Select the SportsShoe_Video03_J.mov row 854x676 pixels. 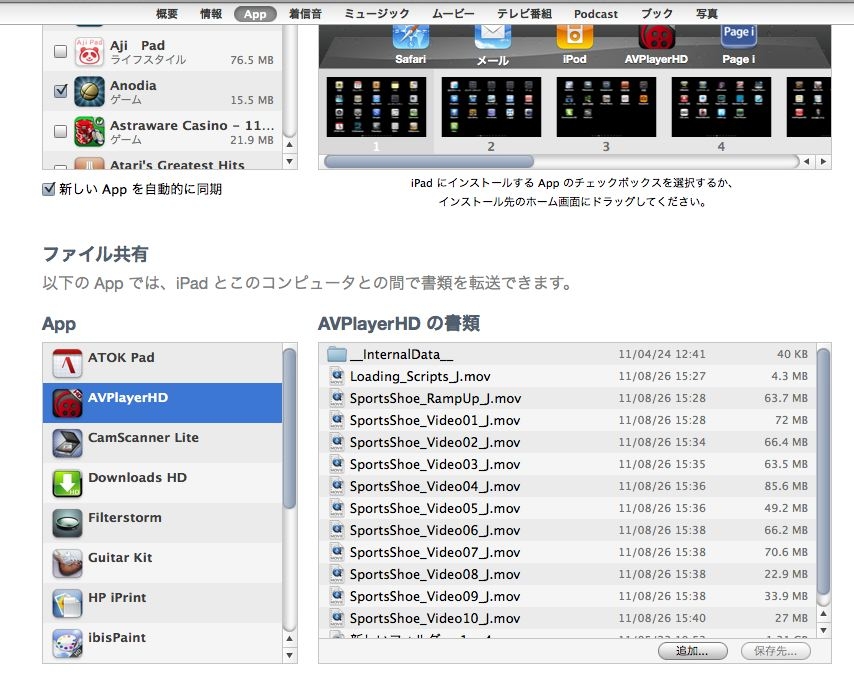tap(568, 464)
